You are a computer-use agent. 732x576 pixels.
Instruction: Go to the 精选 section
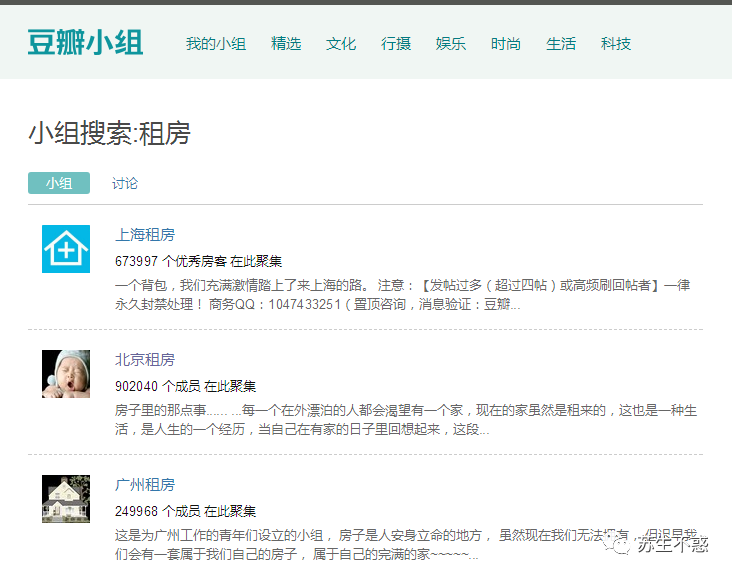coord(286,44)
